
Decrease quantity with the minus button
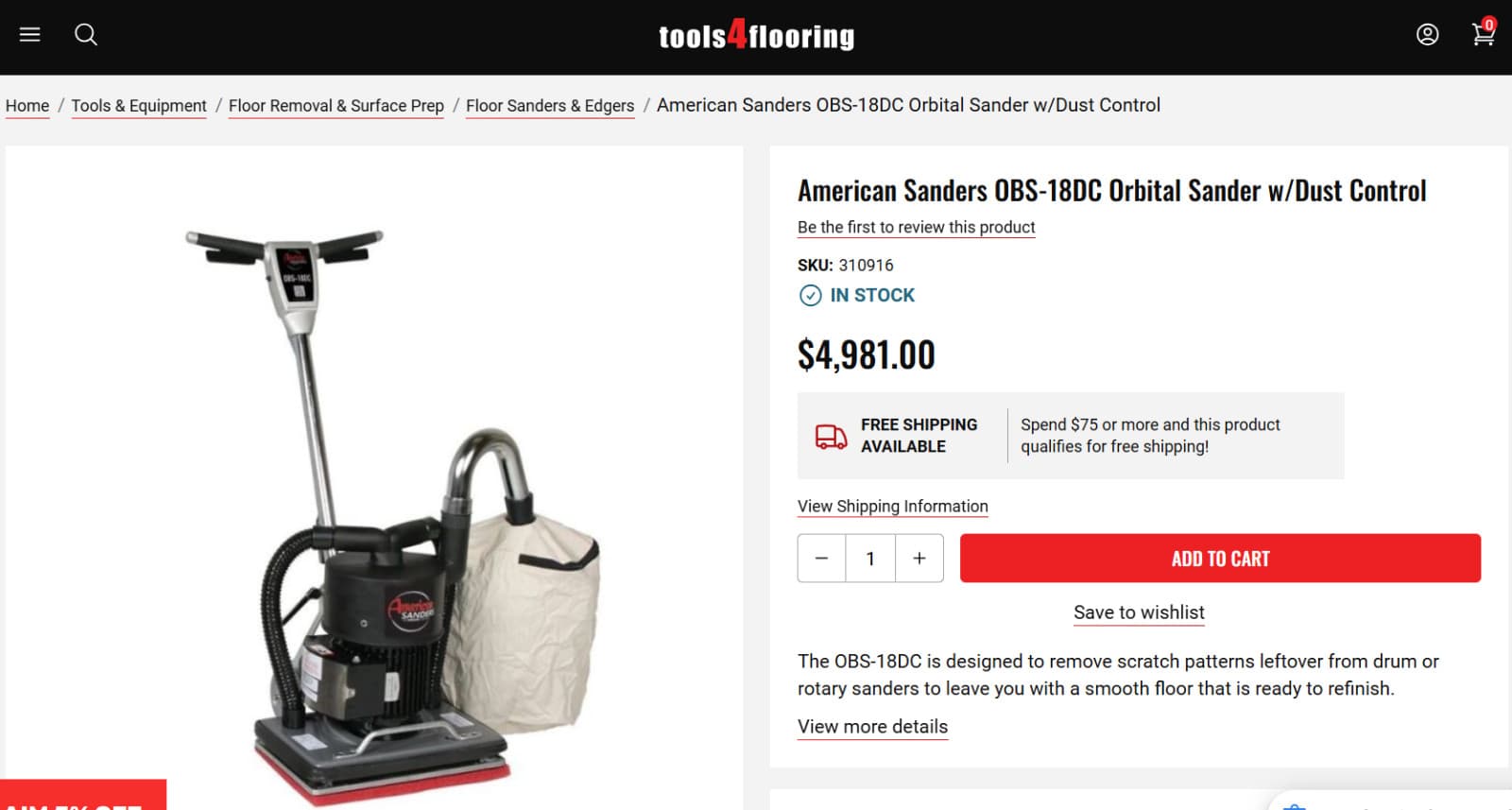pos(820,558)
